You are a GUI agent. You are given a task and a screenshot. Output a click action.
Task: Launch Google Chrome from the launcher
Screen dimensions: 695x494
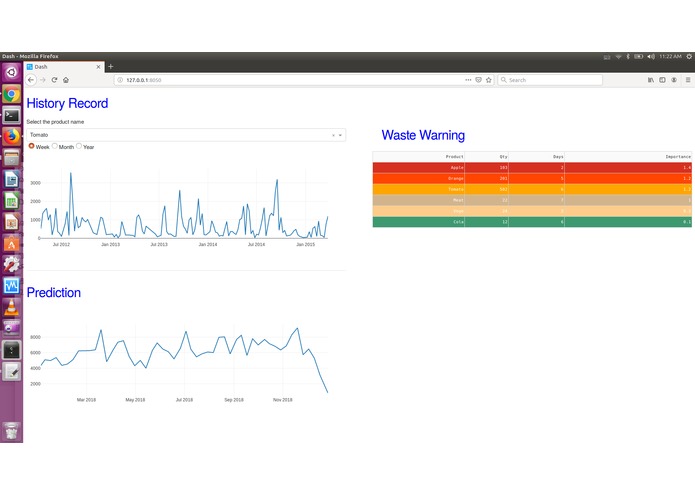point(12,94)
